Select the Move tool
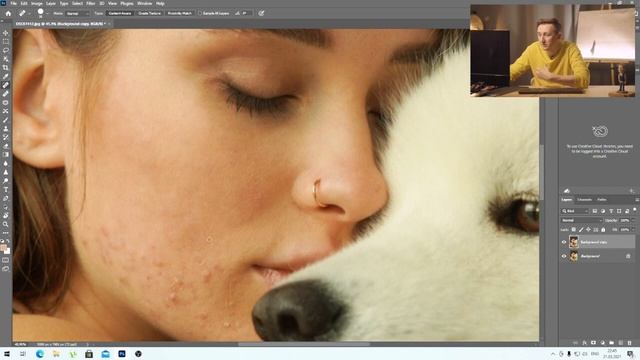Screen dimensions: 640x360 click(x=6, y=33)
